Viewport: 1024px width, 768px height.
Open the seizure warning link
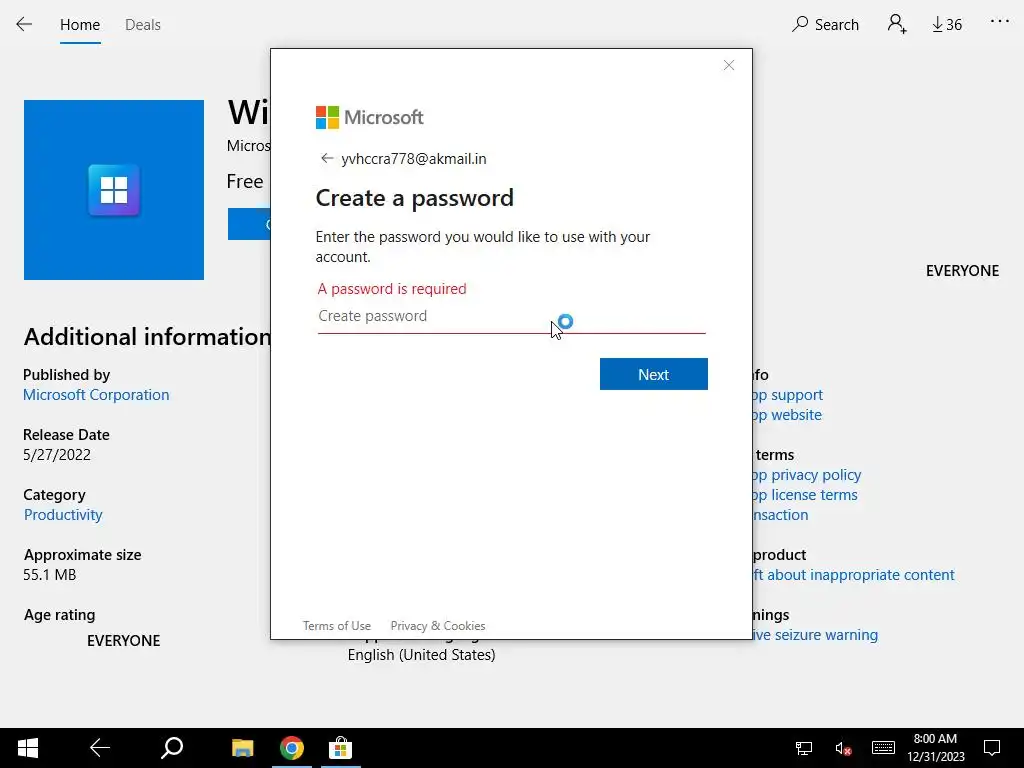(815, 635)
